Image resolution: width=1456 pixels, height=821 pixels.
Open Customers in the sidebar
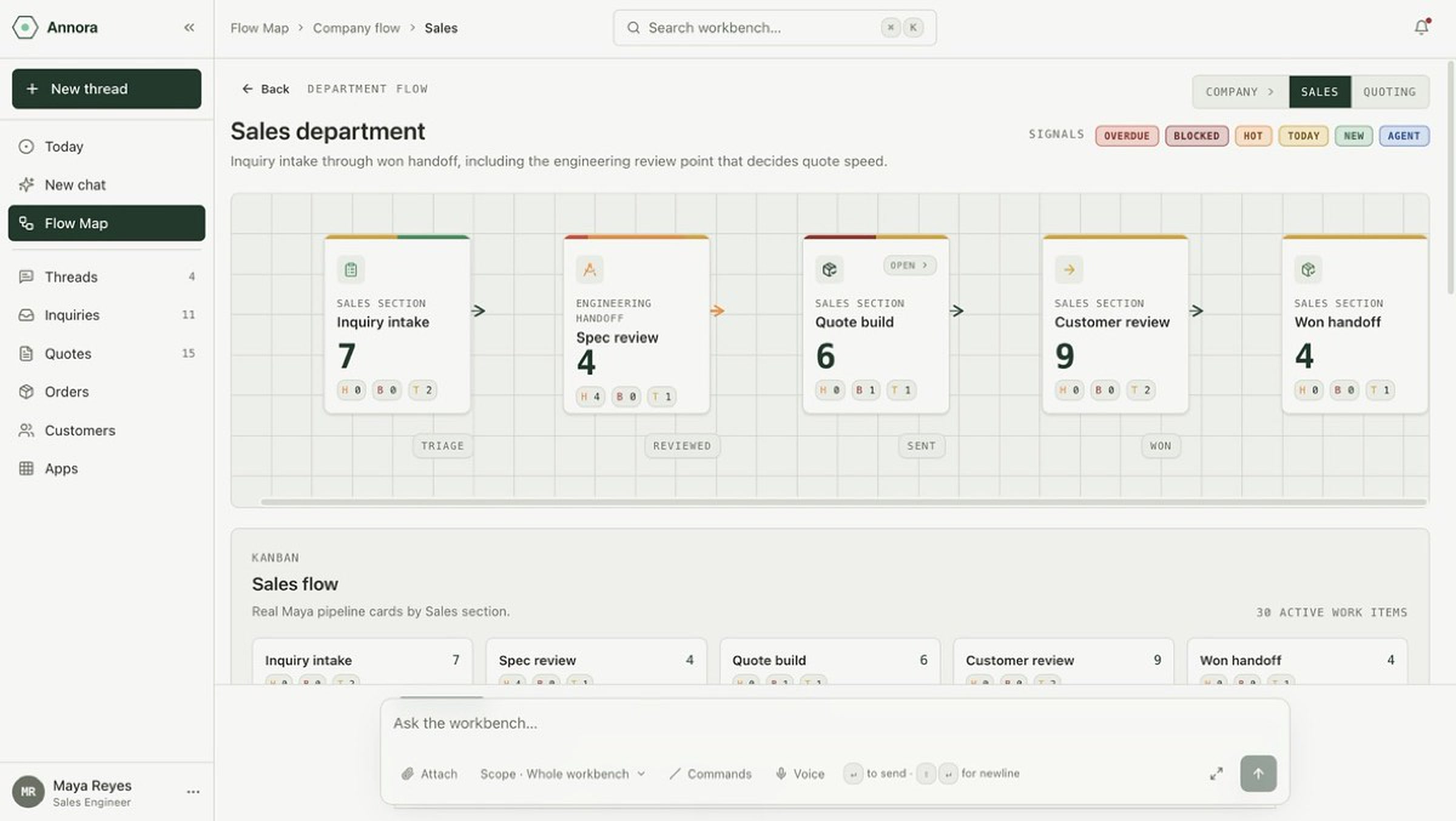point(107,430)
